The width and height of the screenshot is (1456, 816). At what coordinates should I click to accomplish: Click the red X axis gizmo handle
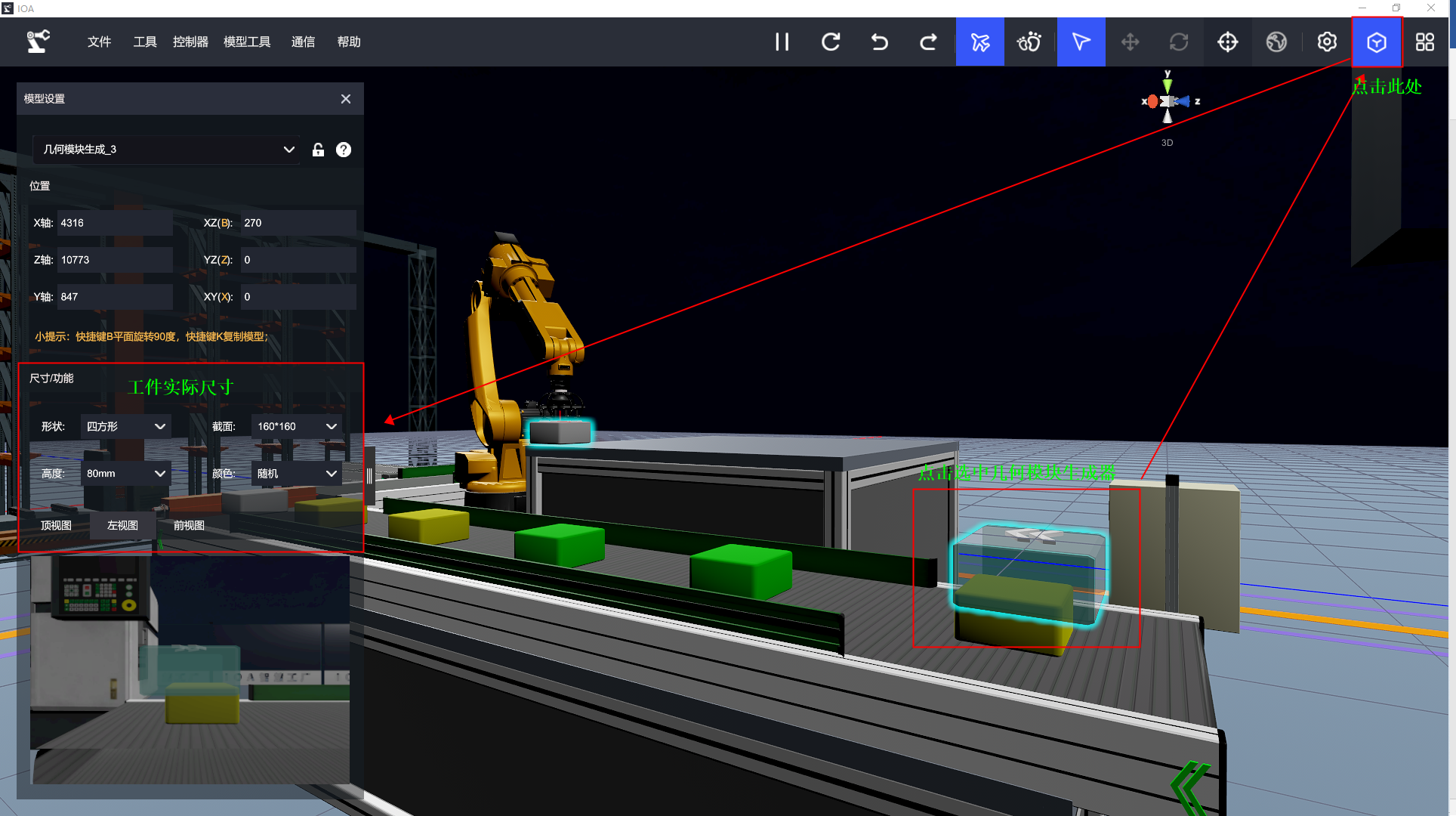tap(1151, 101)
